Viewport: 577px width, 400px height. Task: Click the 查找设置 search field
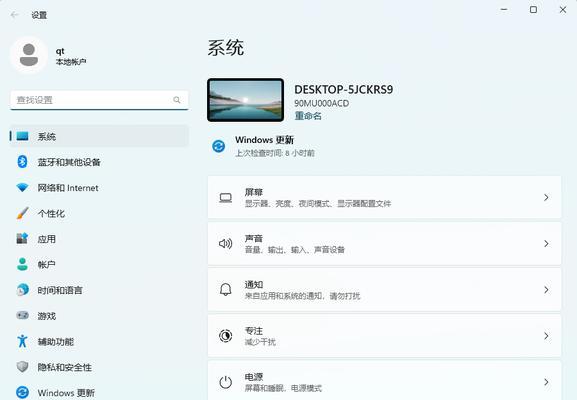coord(99,100)
